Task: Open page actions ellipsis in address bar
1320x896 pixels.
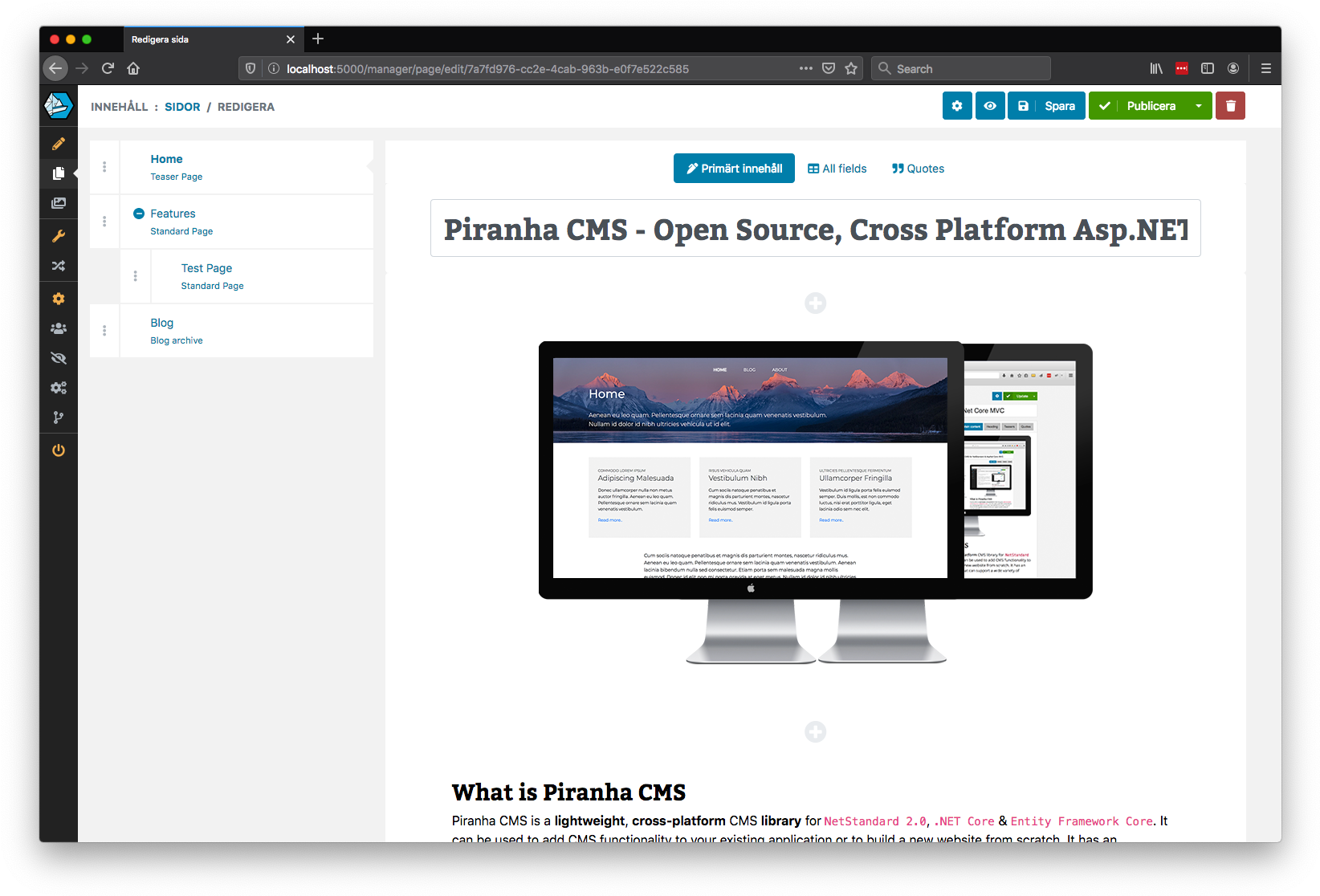Action: tap(806, 68)
